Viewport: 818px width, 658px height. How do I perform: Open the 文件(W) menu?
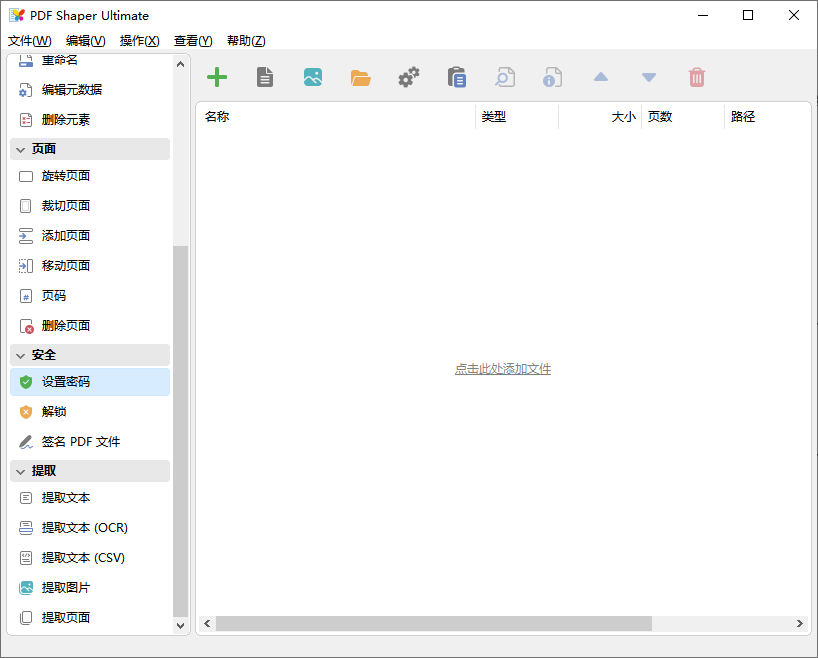30,41
